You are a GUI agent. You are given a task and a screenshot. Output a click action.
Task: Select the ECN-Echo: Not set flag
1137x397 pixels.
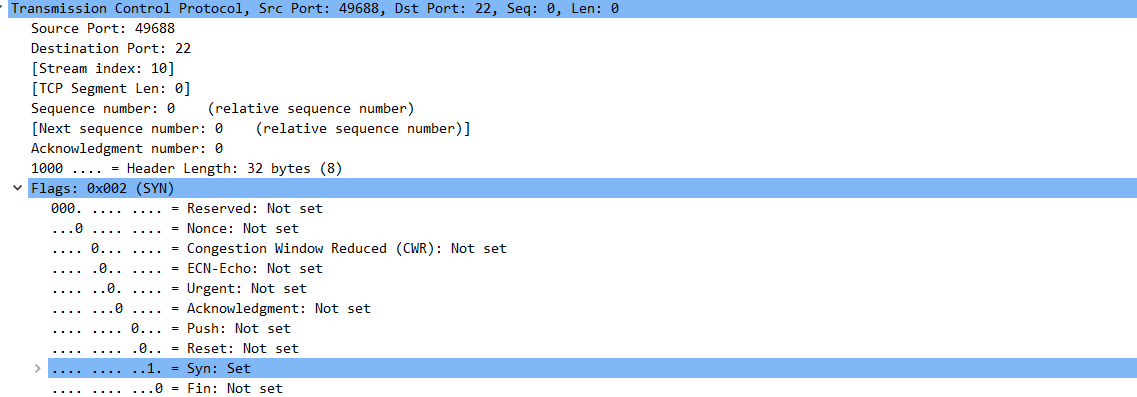click(186, 269)
